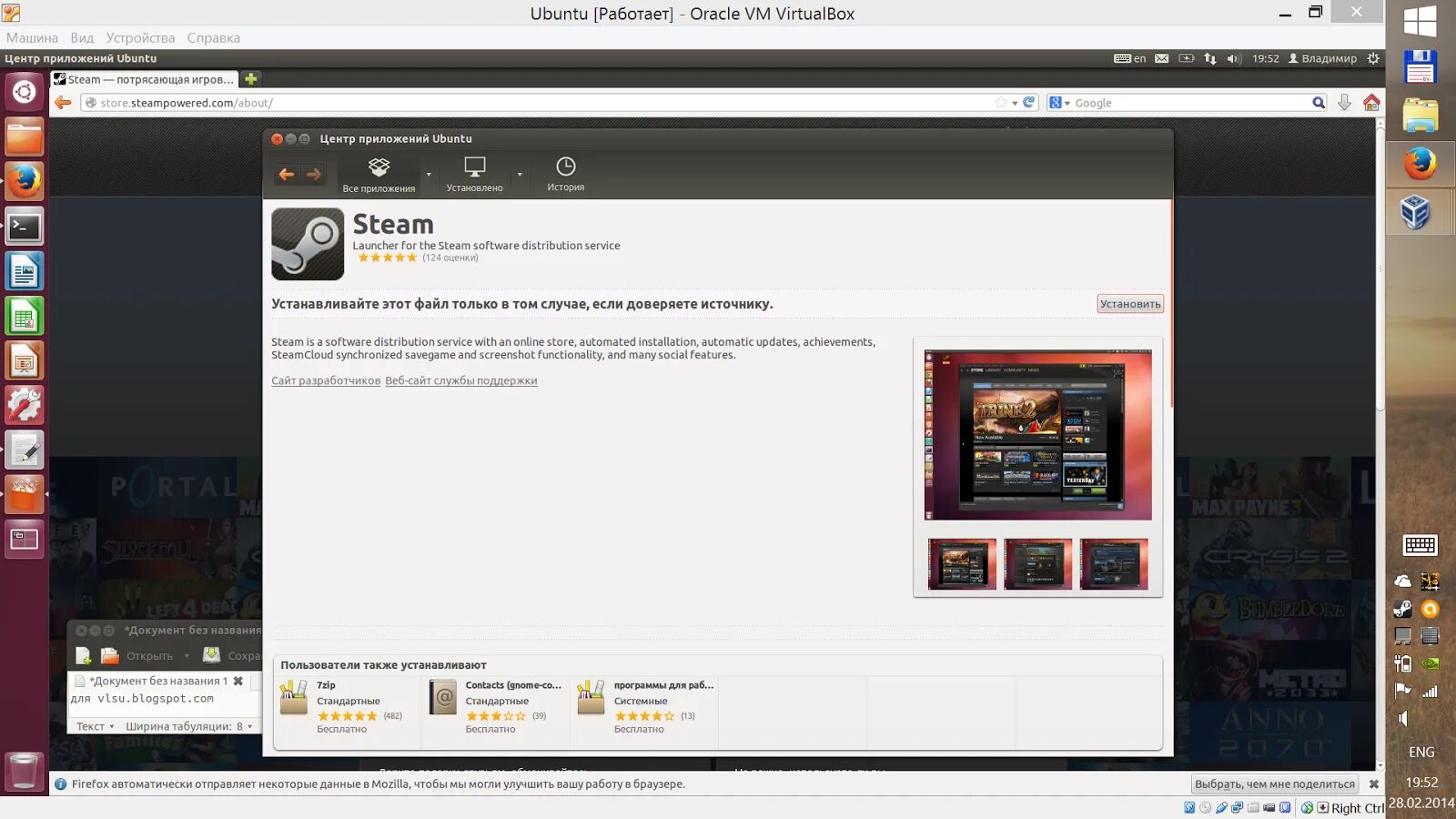Launch Firefox from the Ubuntu launcher

25,181
